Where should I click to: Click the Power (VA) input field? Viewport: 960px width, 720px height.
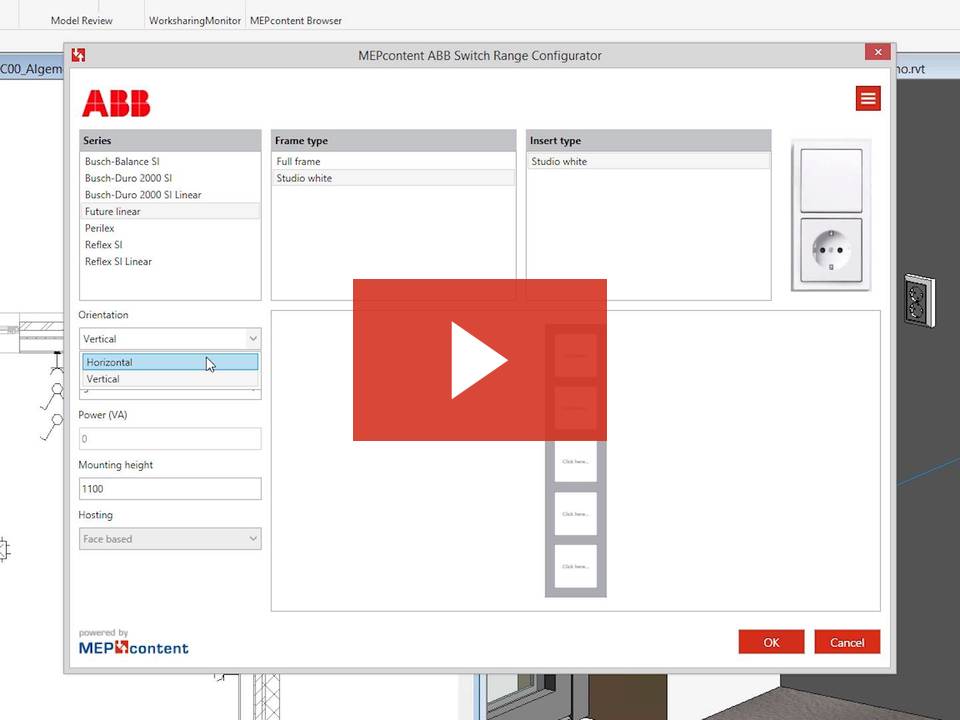170,438
